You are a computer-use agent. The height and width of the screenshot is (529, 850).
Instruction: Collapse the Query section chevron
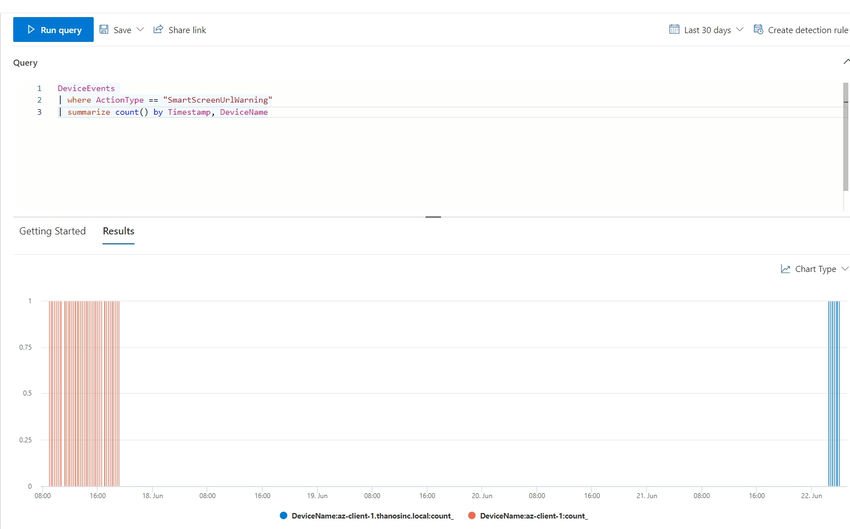point(846,62)
